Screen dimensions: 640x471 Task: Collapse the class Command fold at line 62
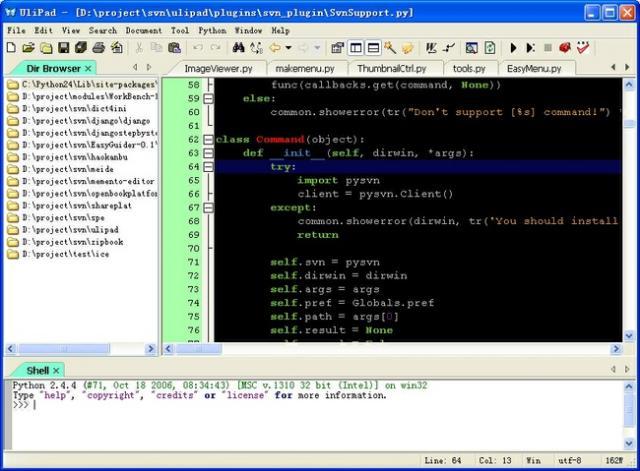(x=208, y=140)
